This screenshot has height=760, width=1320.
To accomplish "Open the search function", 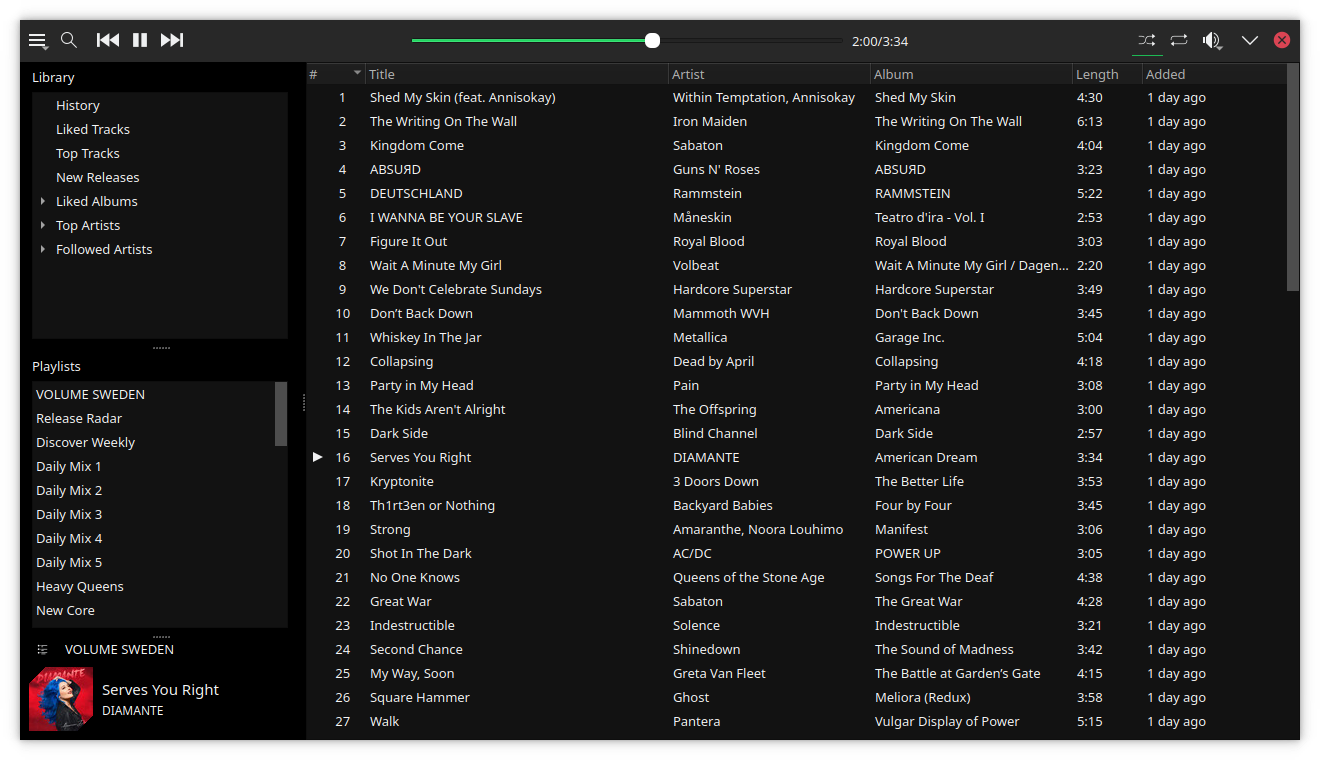I will [x=69, y=40].
